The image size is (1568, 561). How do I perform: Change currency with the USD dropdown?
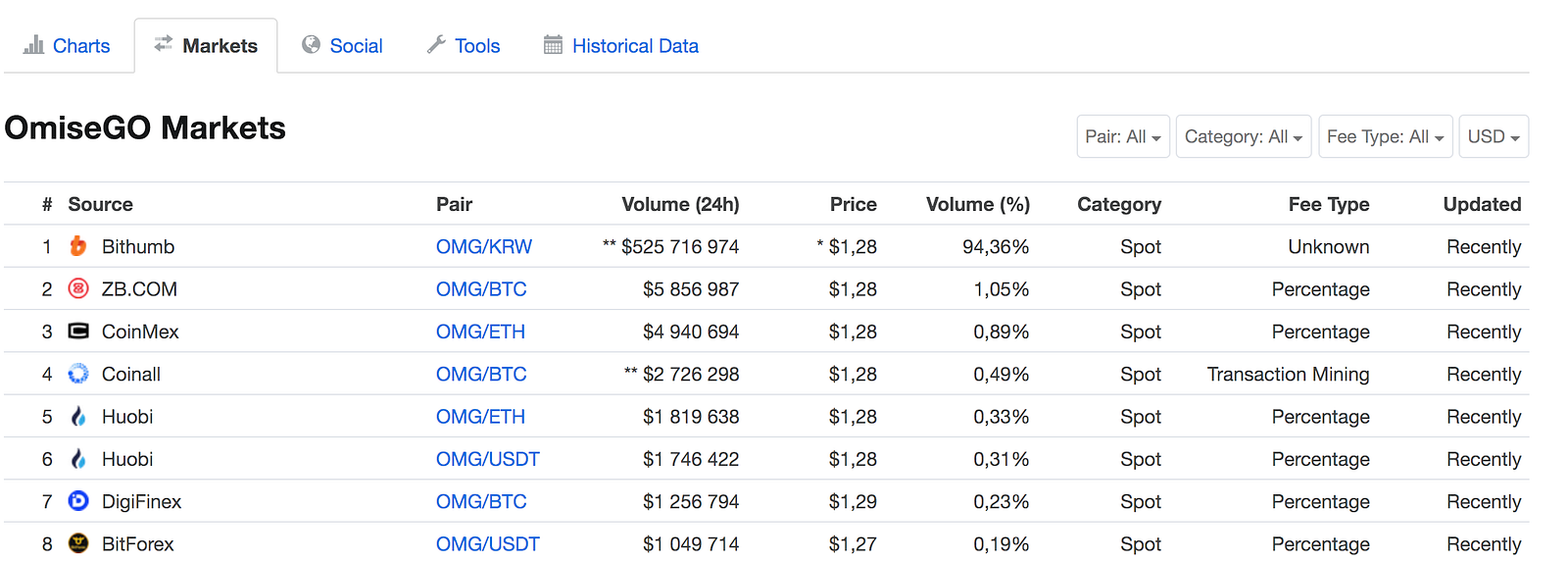[x=1494, y=136]
